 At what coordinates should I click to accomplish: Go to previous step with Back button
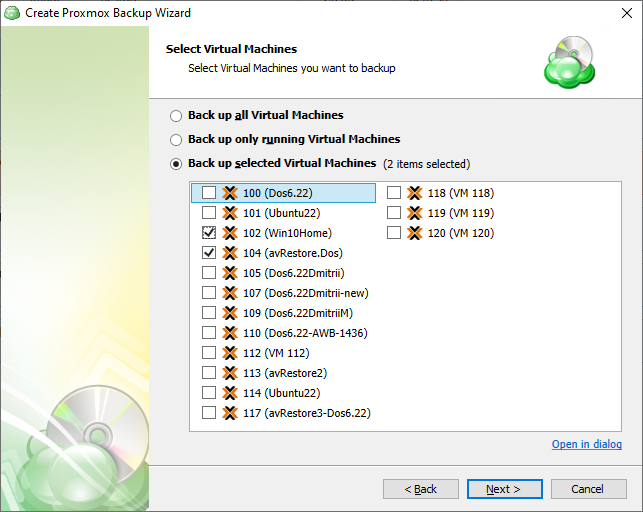click(x=420, y=489)
